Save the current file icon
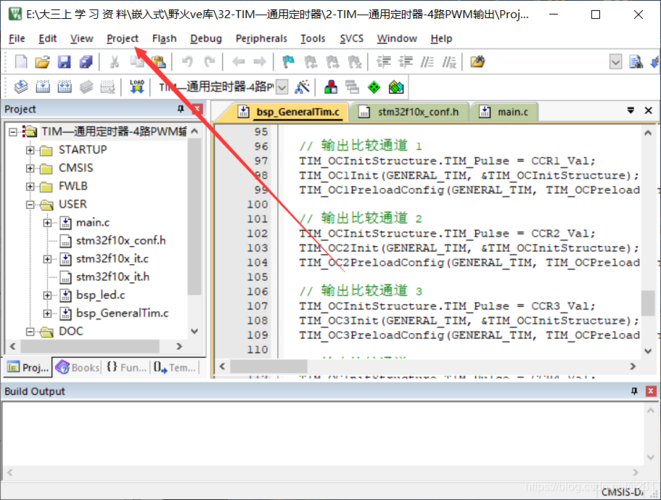This screenshot has width=661, height=500. [64, 62]
